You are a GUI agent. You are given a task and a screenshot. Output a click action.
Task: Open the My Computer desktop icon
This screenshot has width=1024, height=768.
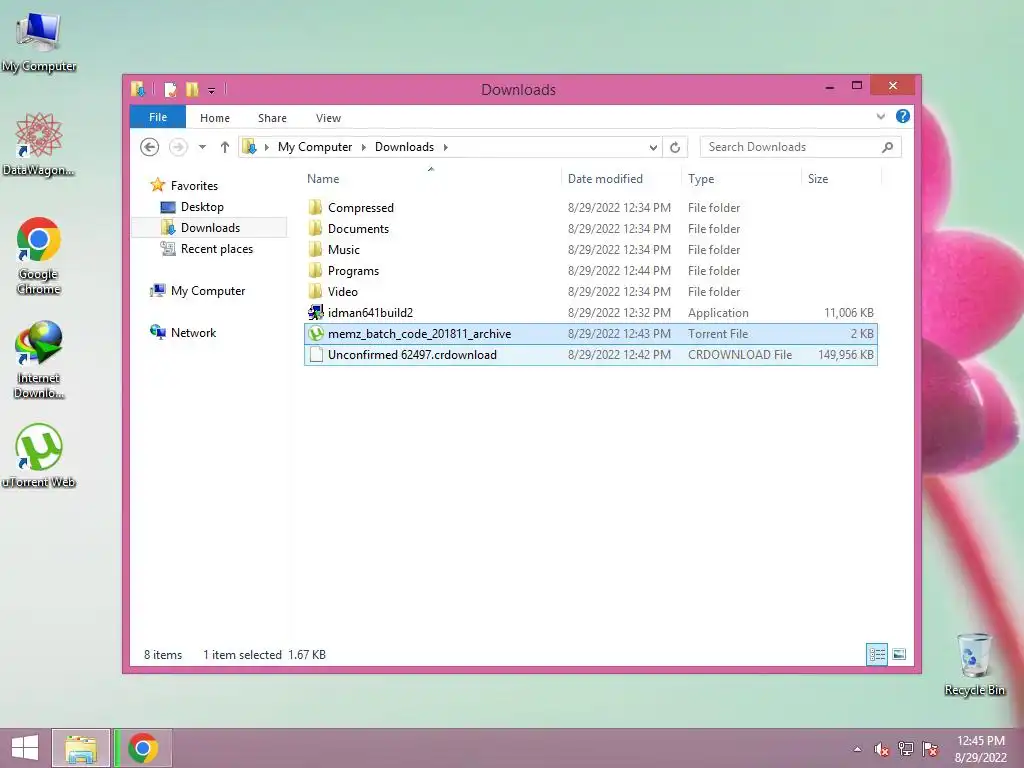[39, 40]
